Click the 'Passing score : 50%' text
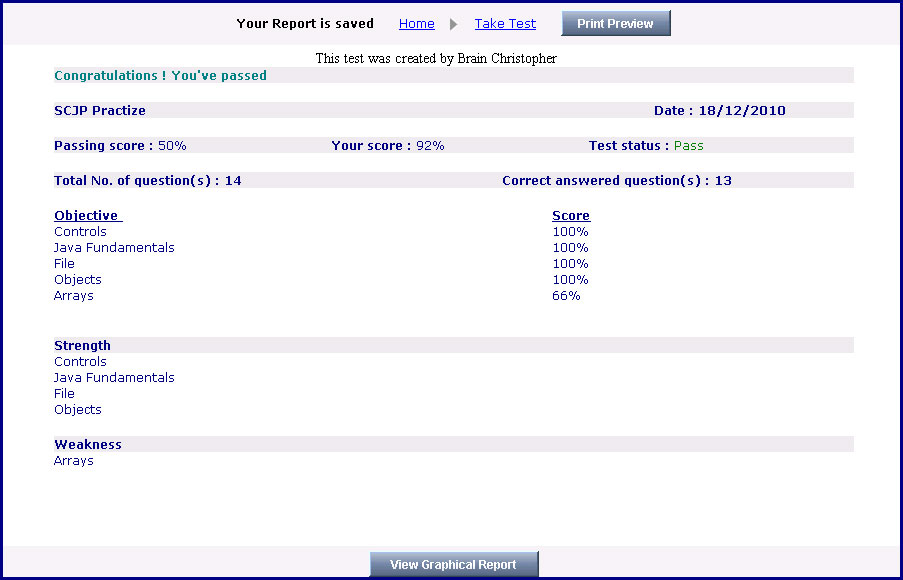This screenshot has height=580, width=903. click(x=120, y=146)
